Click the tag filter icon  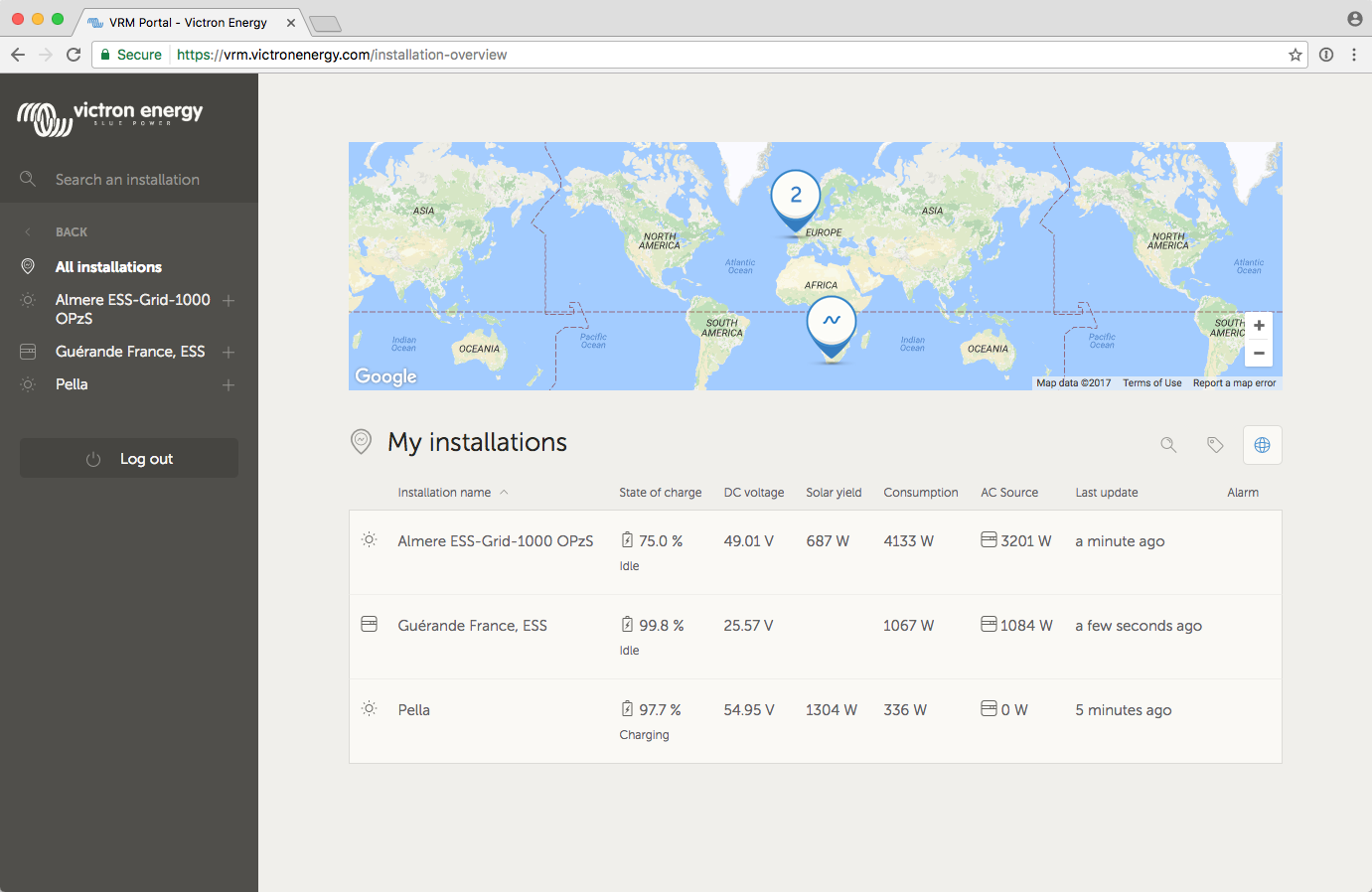pyautogui.click(x=1215, y=445)
